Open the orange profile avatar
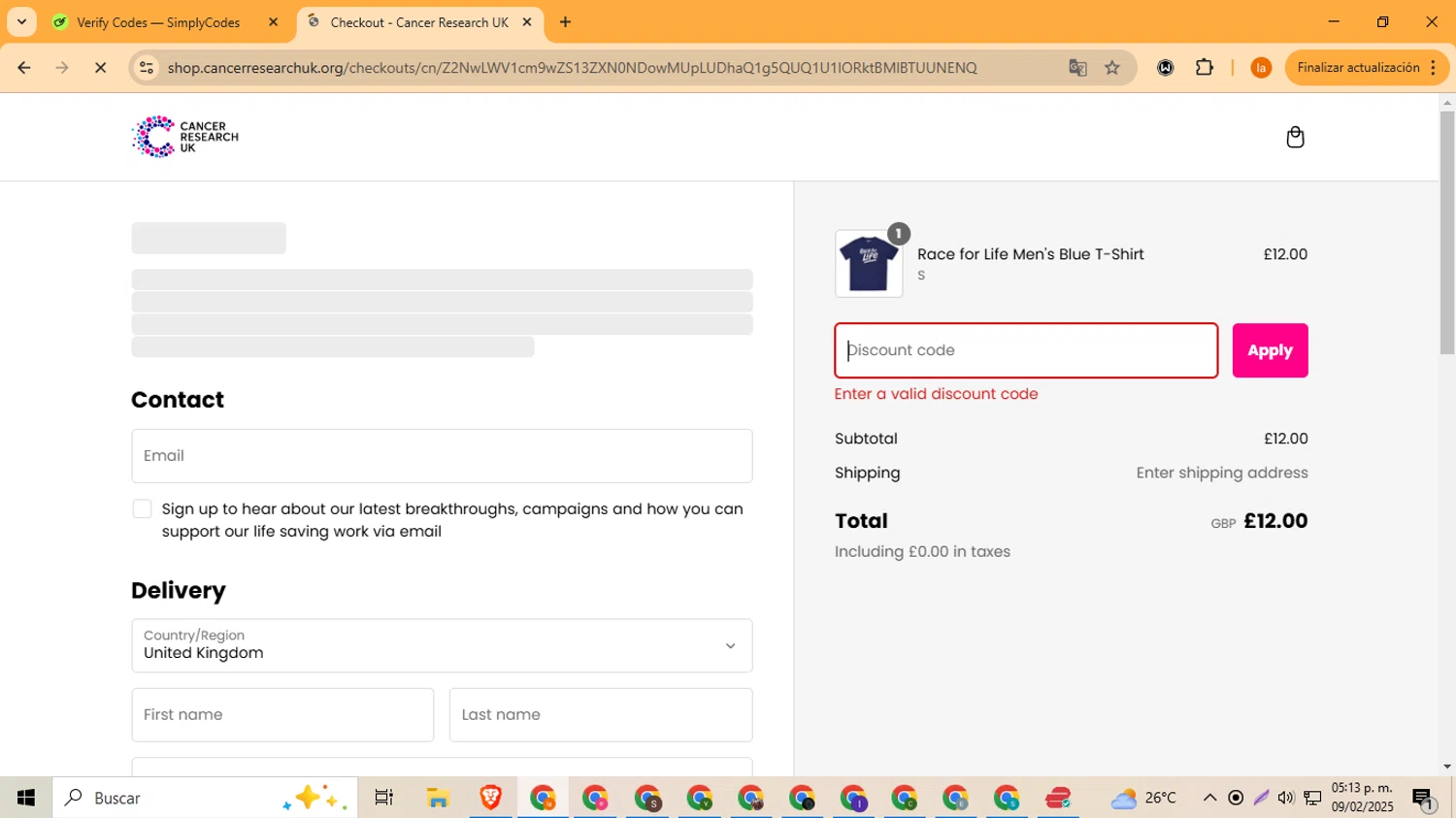Image resolution: width=1456 pixels, height=818 pixels. click(1261, 68)
